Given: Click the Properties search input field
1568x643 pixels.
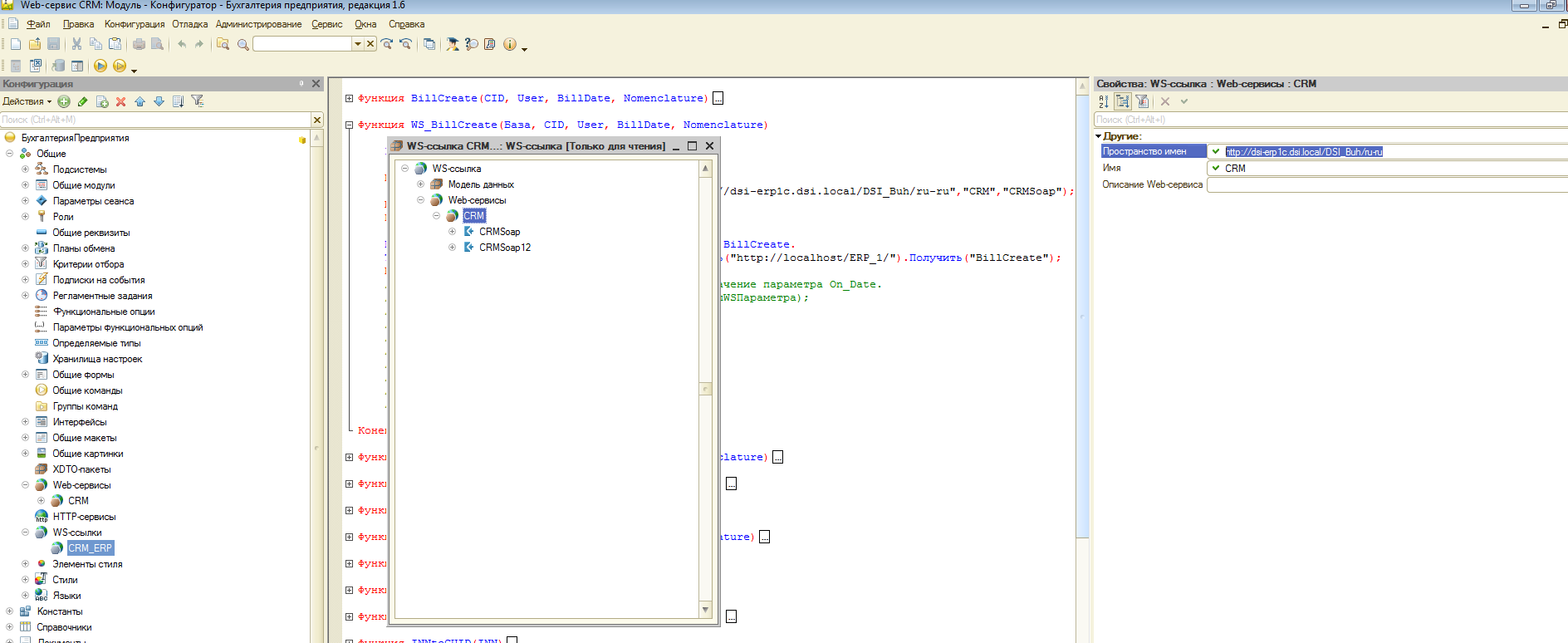Looking at the screenshot, I should 1330,120.
